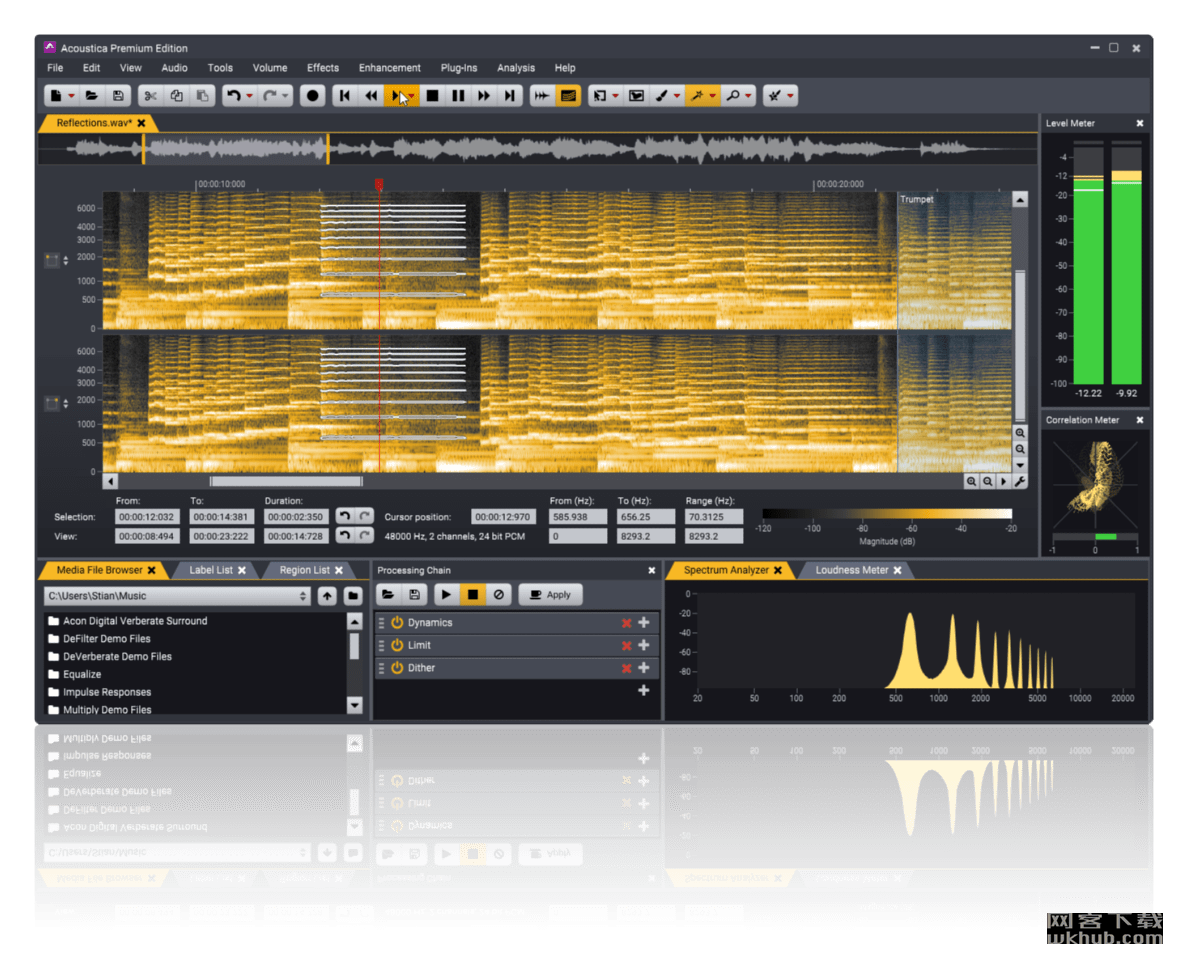The height and width of the screenshot is (964, 1188).
Task: Open the brush tool dropdown arrow
Action: pyautogui.click(x=677, y=96)
